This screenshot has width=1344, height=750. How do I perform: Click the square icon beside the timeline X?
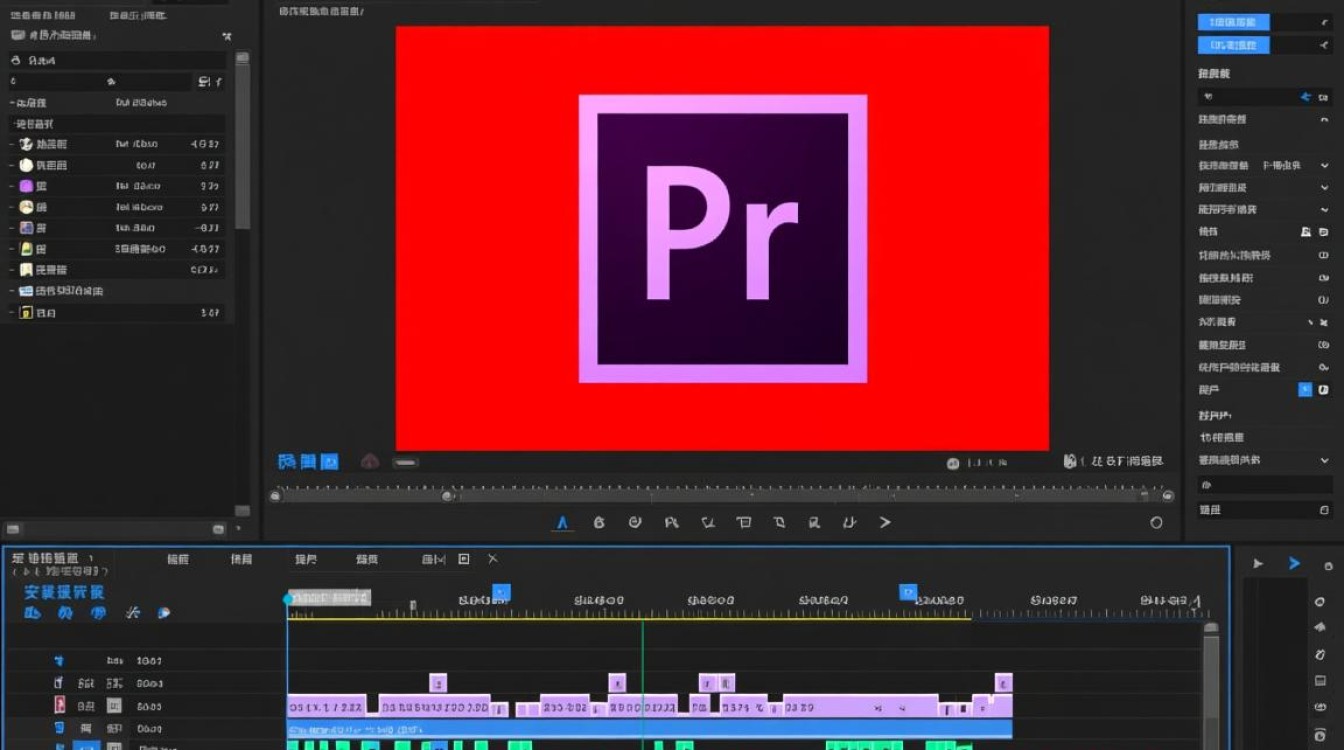pyautogui.click(x=464, y=559)
